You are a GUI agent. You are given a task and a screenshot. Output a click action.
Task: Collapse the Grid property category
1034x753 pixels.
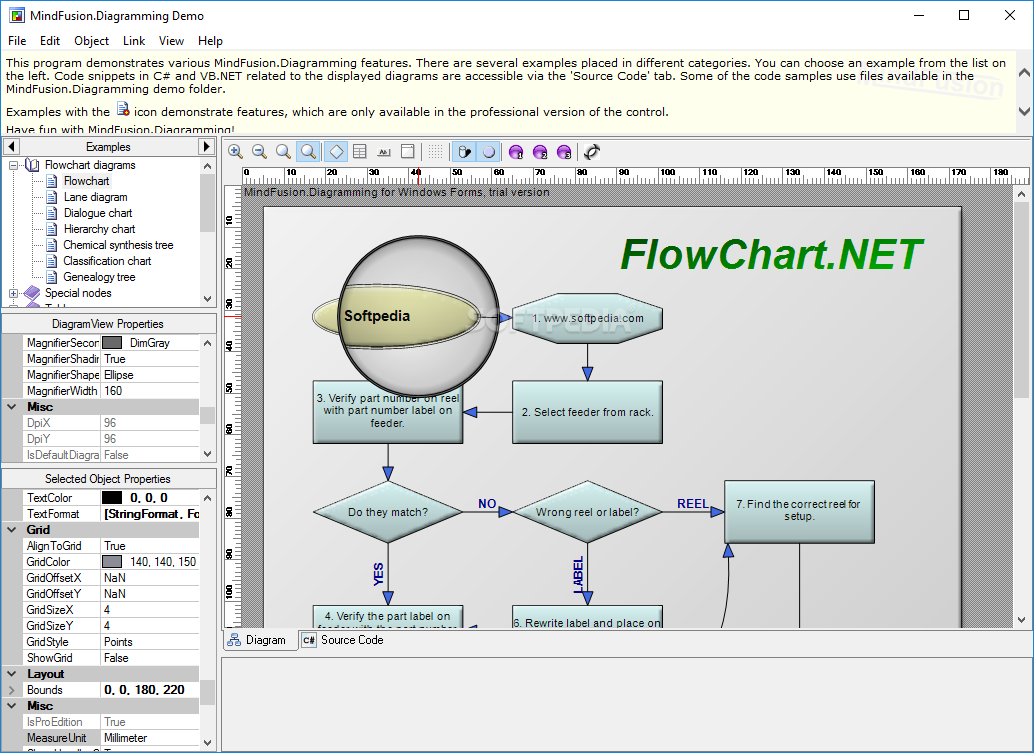coord(12,529)
